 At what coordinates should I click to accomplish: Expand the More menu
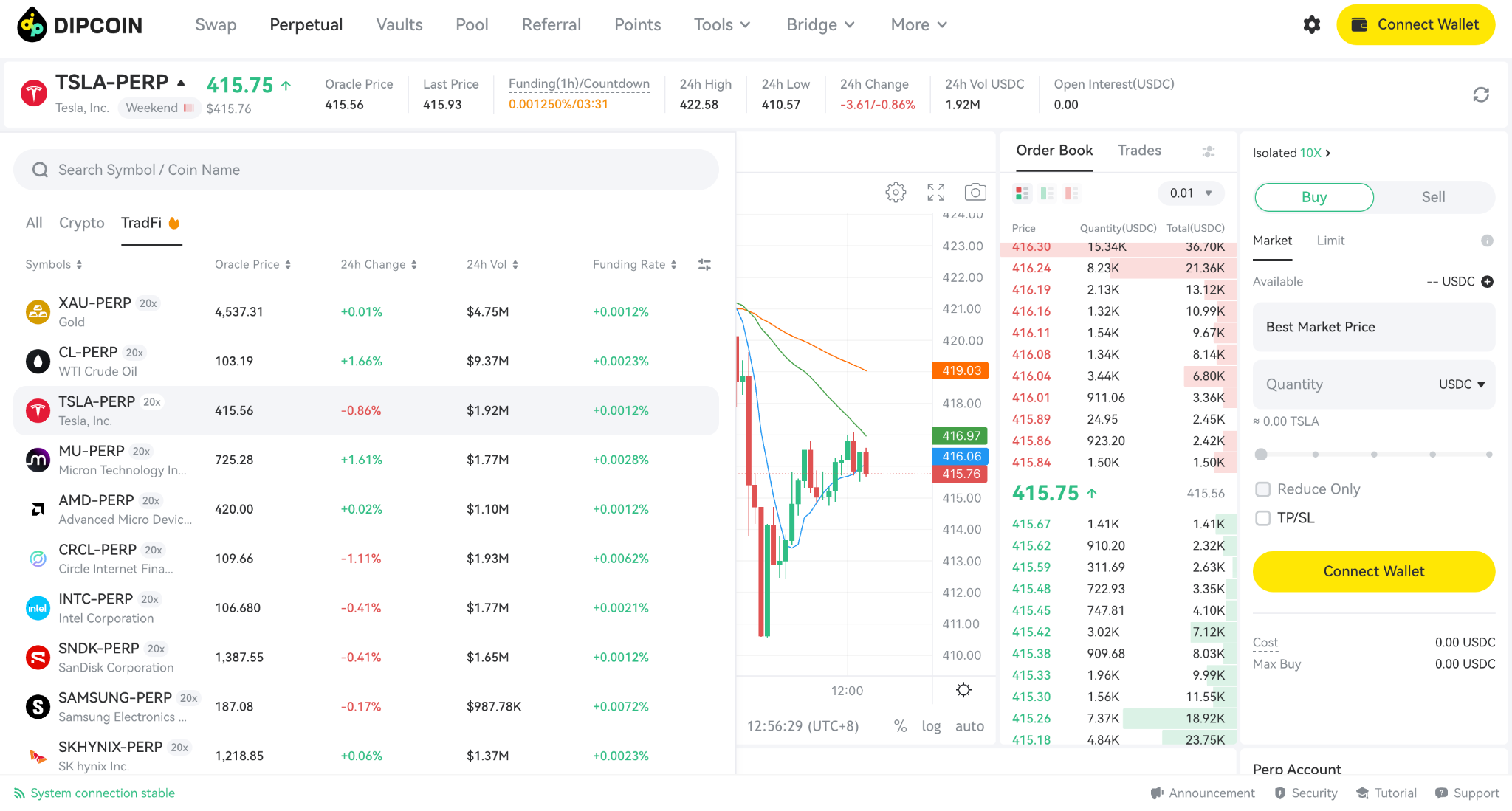tap(918, 25)
